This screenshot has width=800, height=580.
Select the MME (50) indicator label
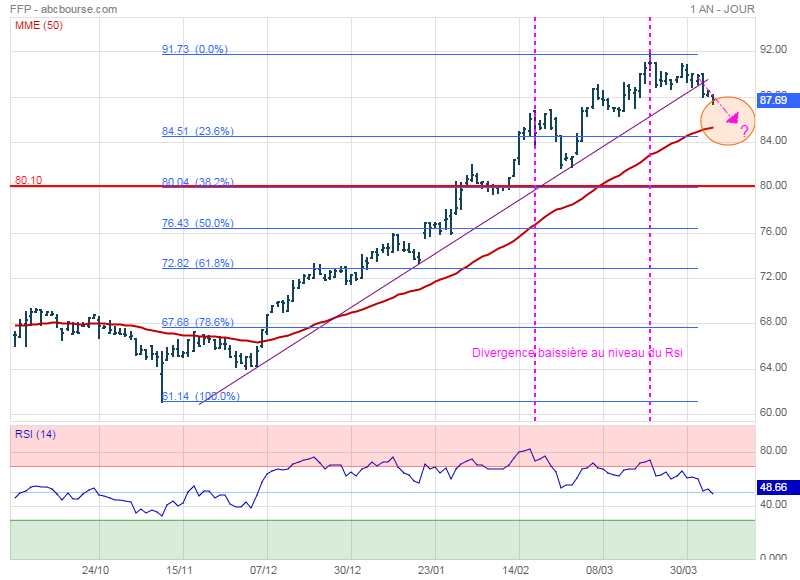click(x=39, y=25)
